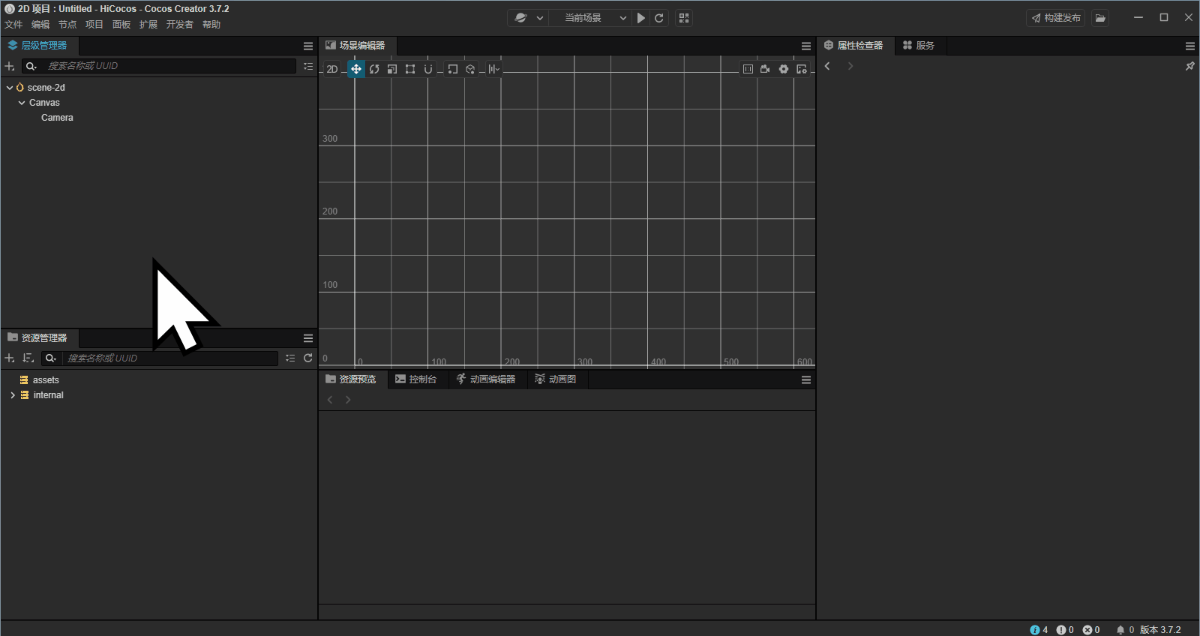Open scene camera settings icon

coord(765,69)
